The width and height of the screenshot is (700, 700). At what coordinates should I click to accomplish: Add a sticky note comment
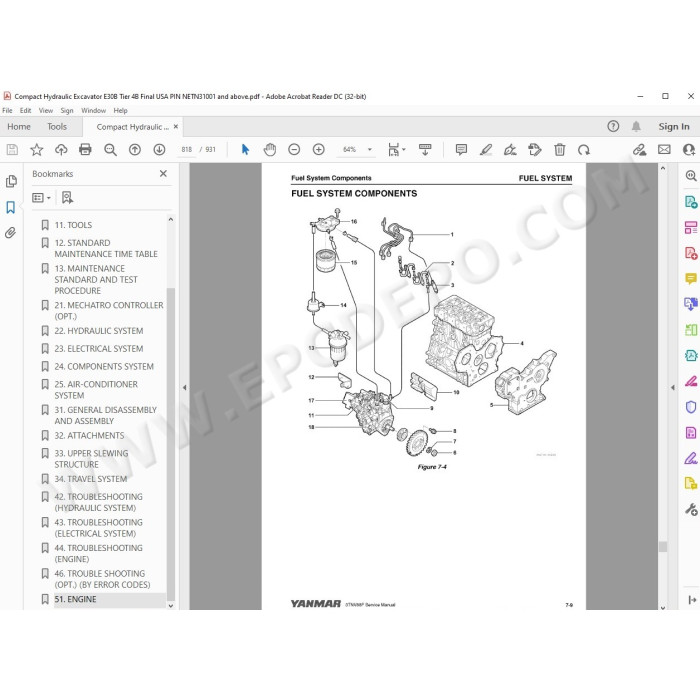point(461,150)
